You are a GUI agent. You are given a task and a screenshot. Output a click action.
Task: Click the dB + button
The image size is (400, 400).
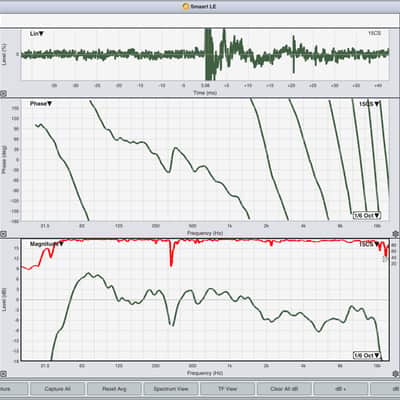pos(341,389)
